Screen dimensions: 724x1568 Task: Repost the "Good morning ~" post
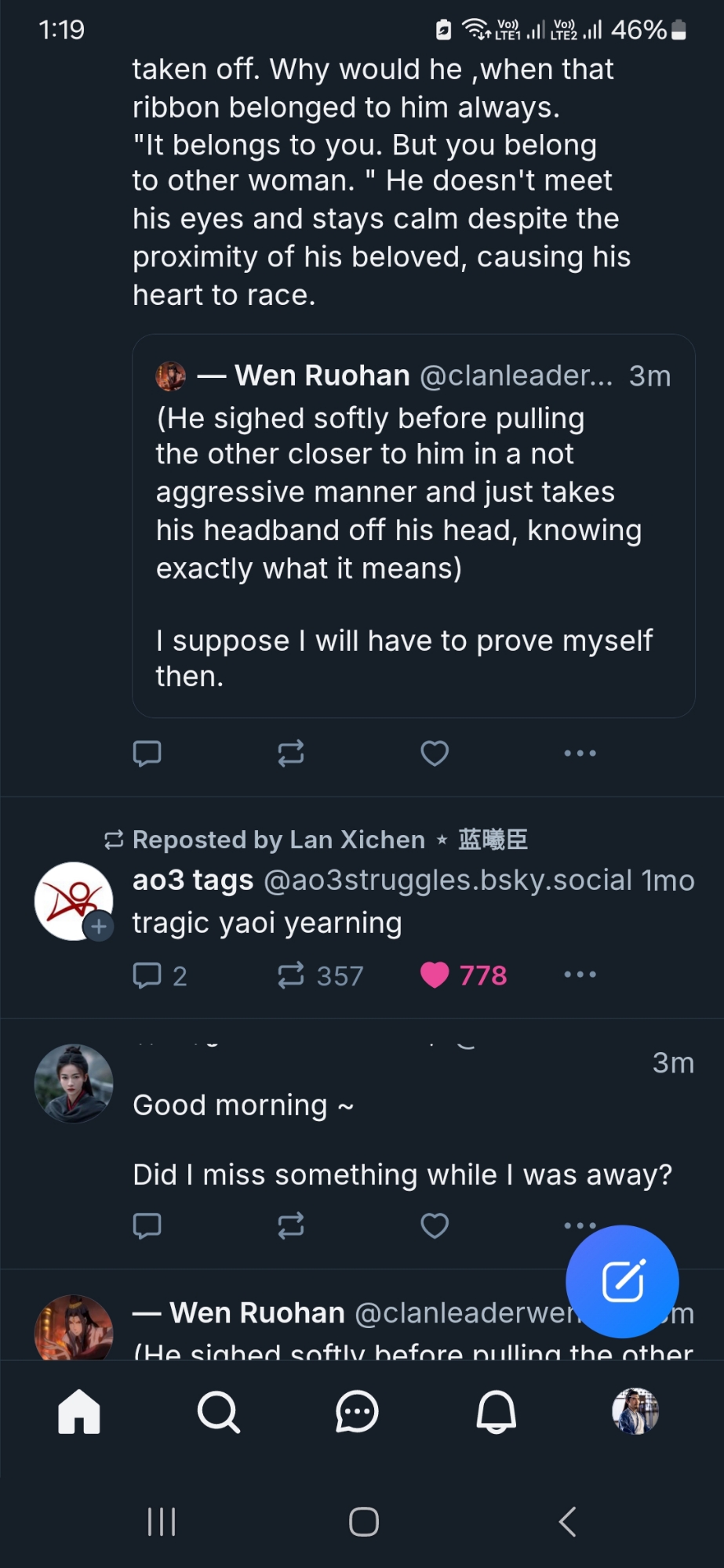click(x=291, y=1225)
